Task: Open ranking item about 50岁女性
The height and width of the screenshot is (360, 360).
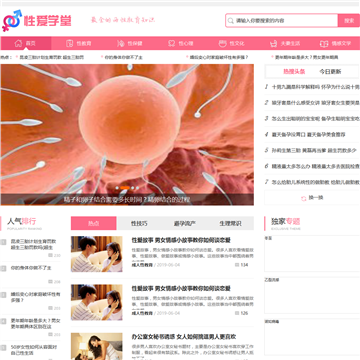Action: pyautogui.click(x=34, y=350)
